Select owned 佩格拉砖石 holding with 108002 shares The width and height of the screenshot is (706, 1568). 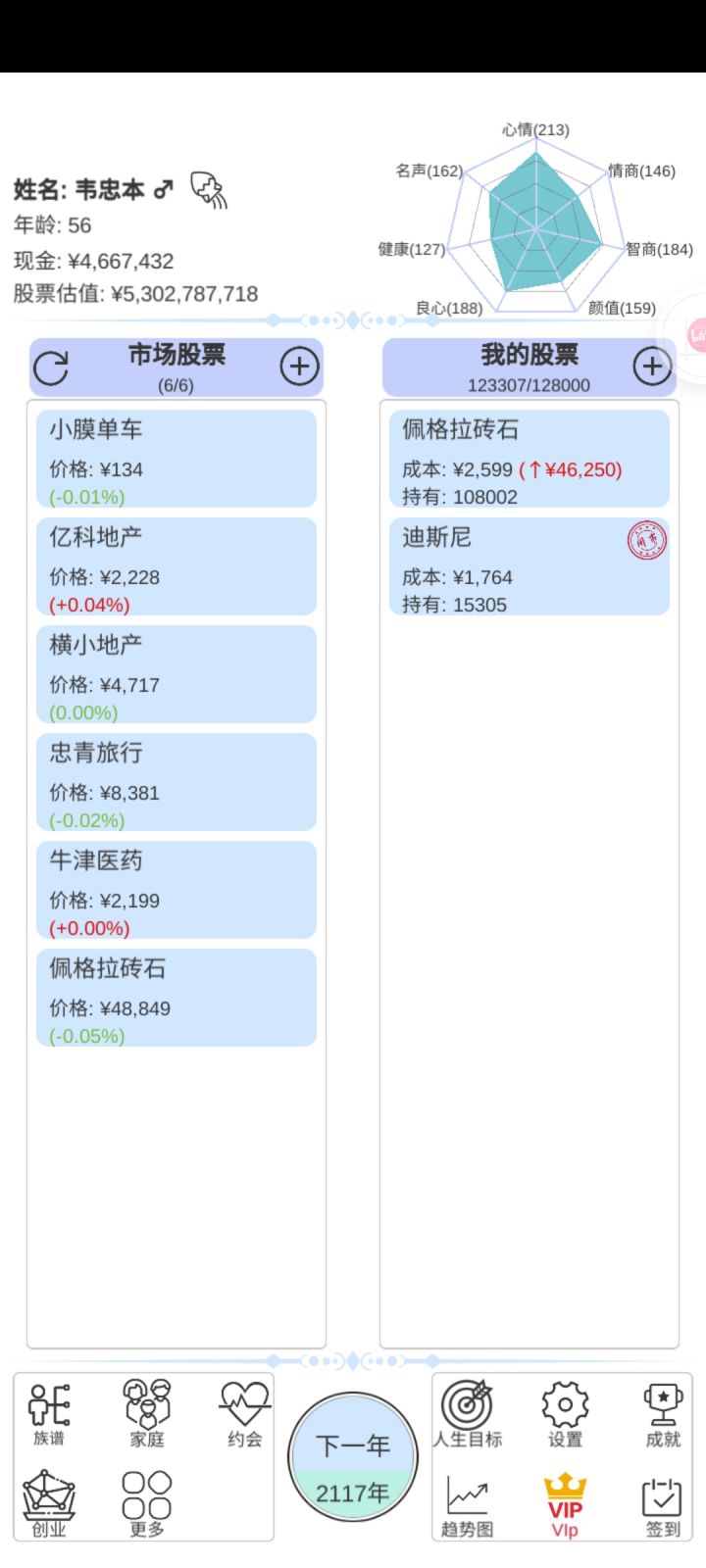click(x=529, y=459)
